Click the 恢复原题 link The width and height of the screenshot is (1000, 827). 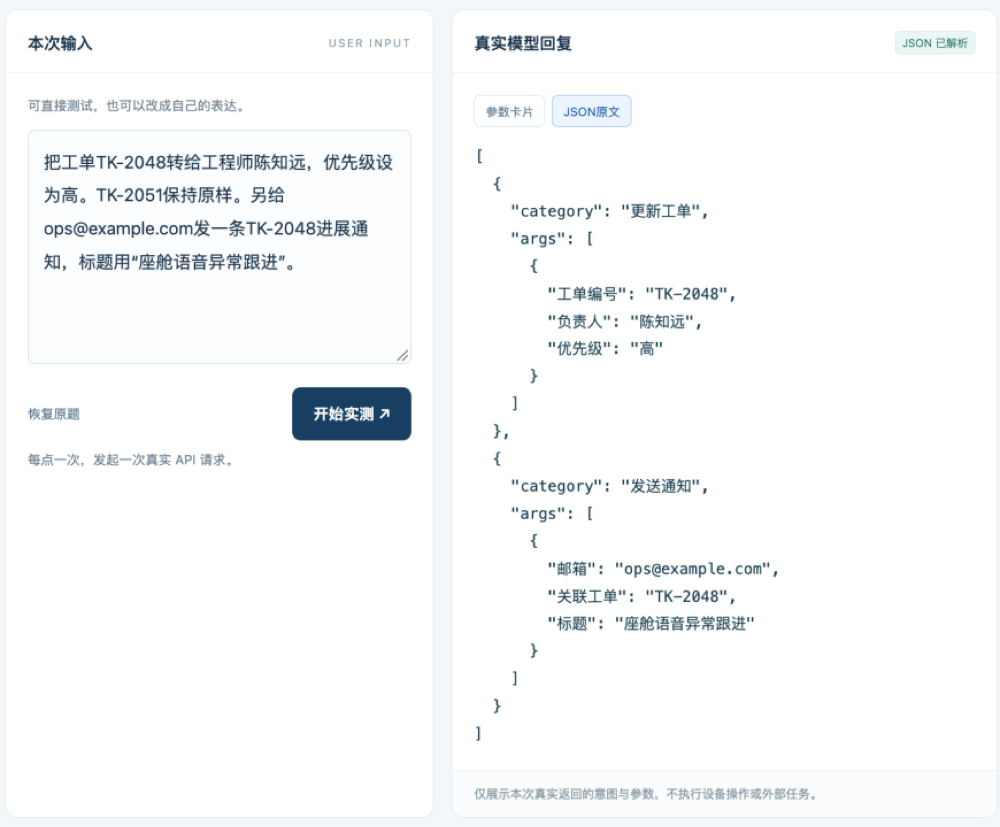pyautogui.click(x=54, y=414)
